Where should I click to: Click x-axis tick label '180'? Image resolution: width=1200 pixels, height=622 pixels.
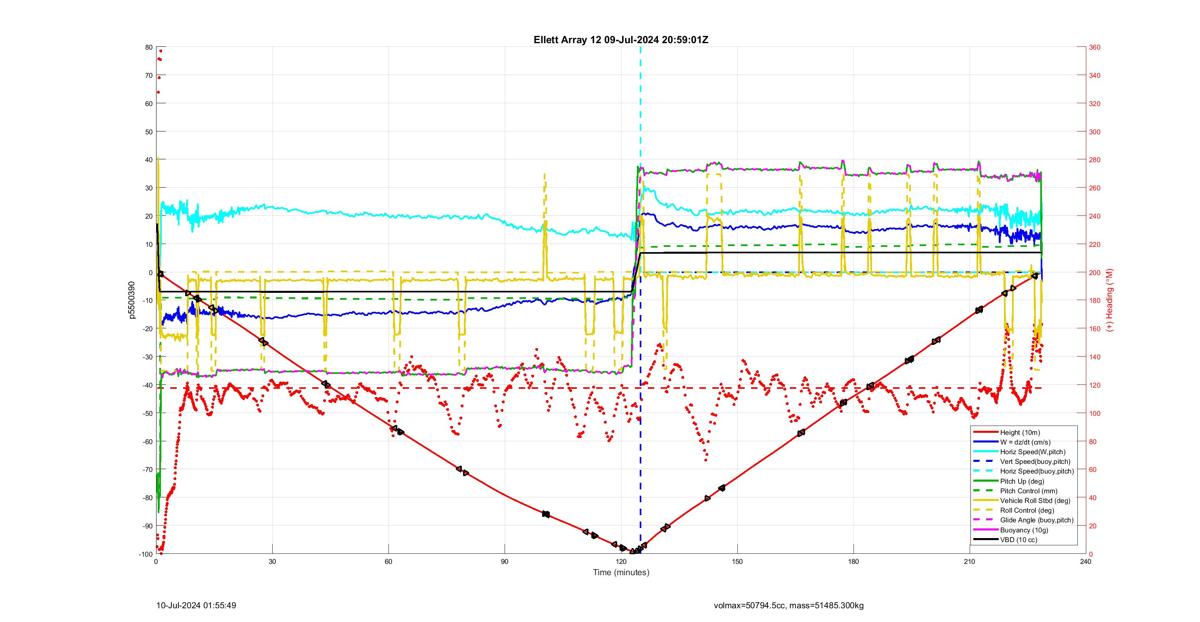[853, 562]
